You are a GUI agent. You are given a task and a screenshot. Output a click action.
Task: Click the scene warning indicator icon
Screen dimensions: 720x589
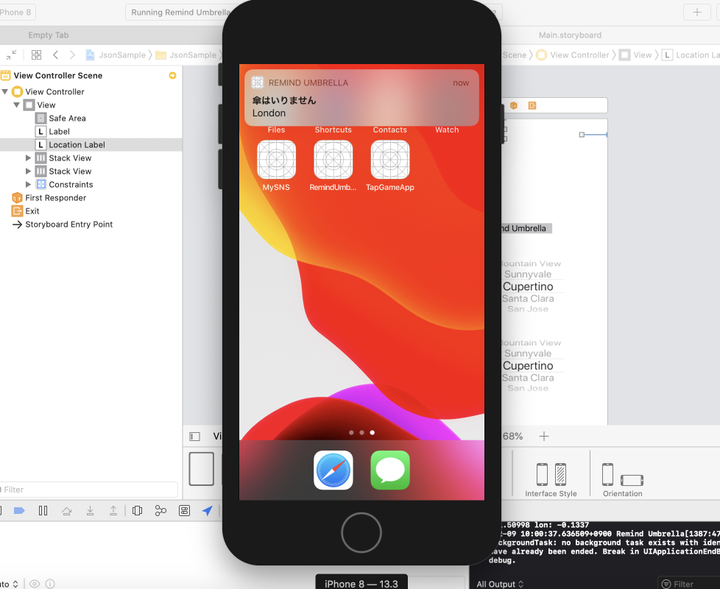pos(173,75)
